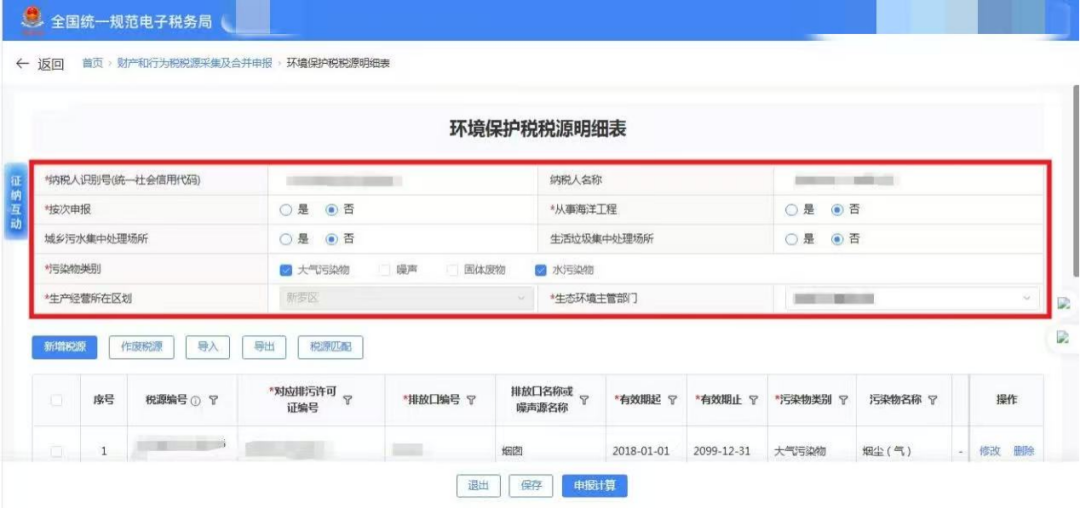
Task: Click the back arrow icon next to 返回
Action: click(22, 64)
